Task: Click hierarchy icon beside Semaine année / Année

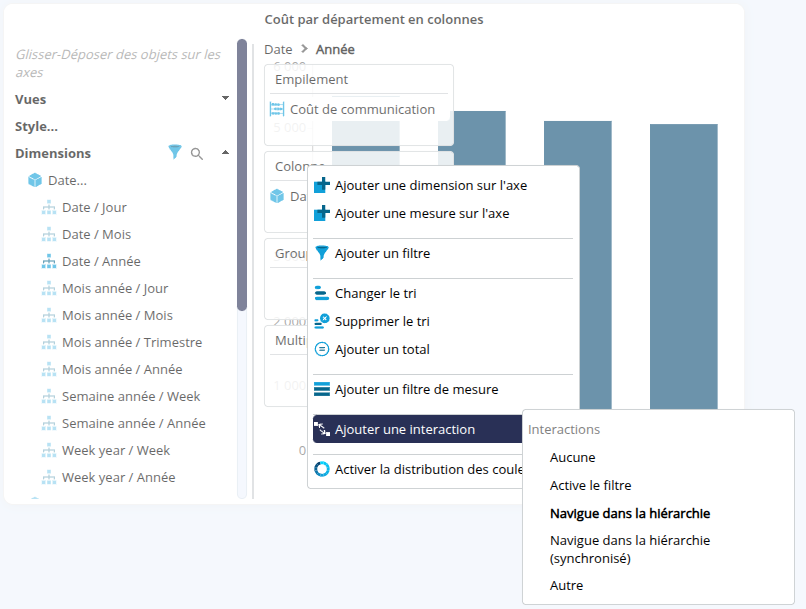Action: pos(49,423)
